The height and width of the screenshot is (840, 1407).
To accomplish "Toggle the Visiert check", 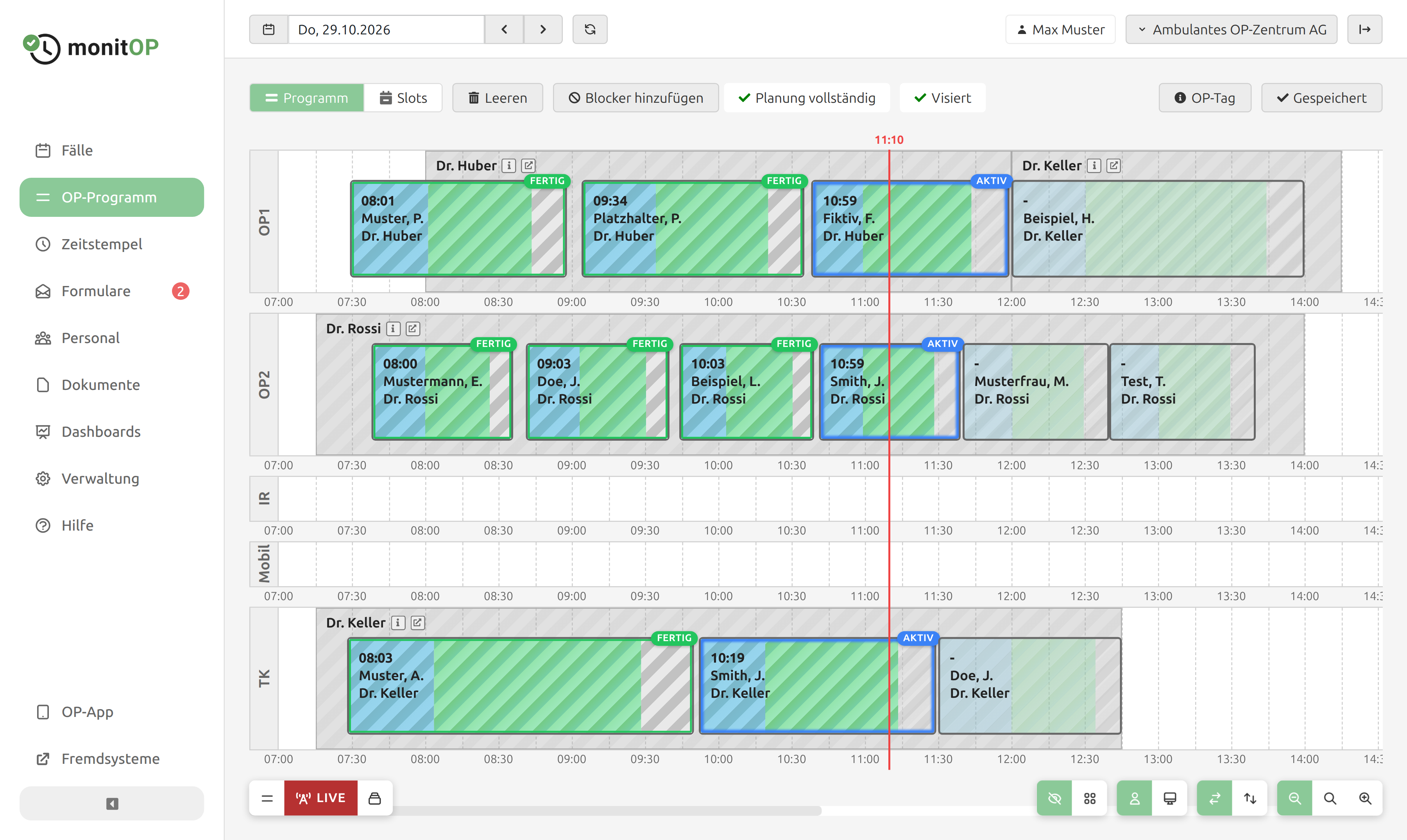I will 943,98.
